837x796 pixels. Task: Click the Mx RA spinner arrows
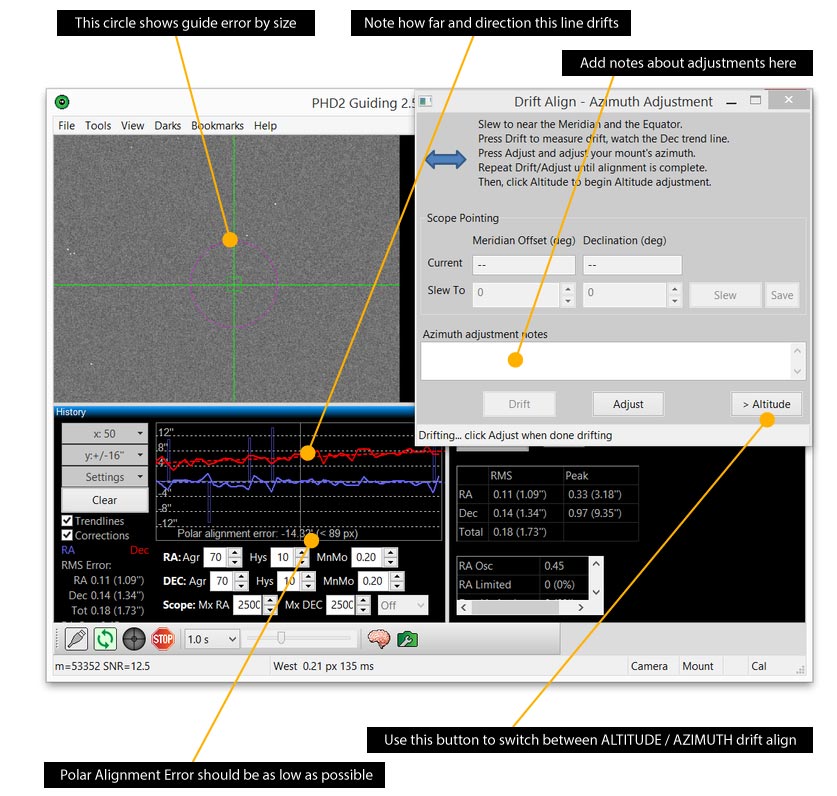(270, 605)
